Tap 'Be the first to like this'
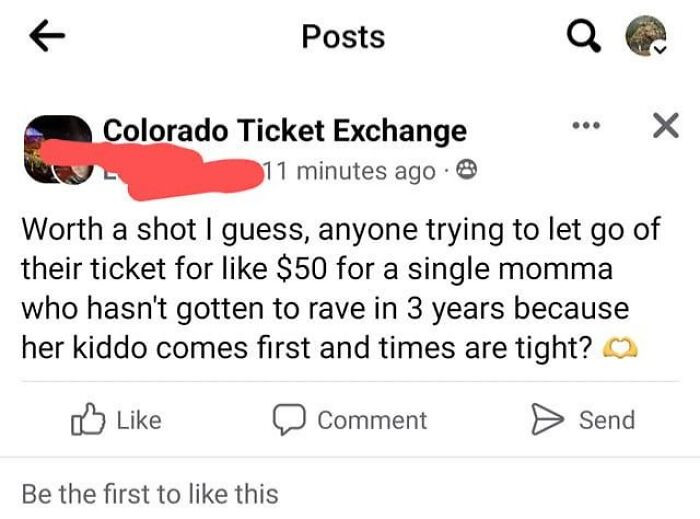 [x=150, y=492]
